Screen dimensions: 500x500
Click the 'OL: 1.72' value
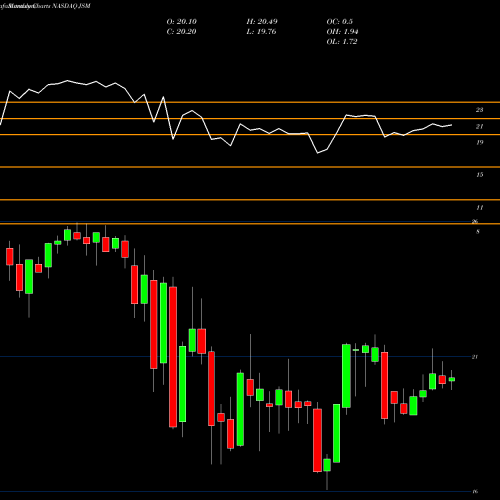(x=342, y=42)
